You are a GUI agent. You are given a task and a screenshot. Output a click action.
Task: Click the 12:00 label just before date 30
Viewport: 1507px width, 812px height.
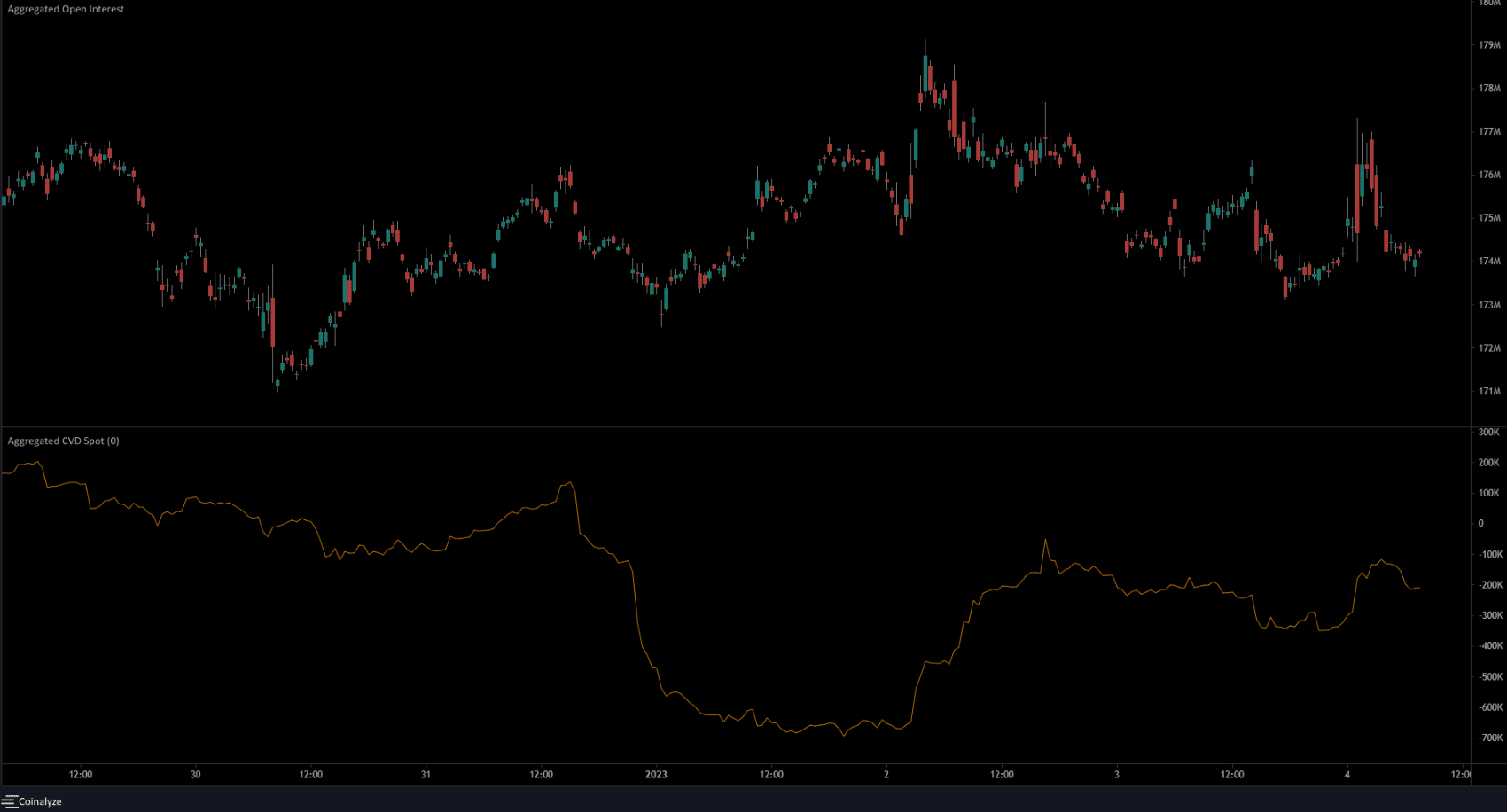[81, 775]
